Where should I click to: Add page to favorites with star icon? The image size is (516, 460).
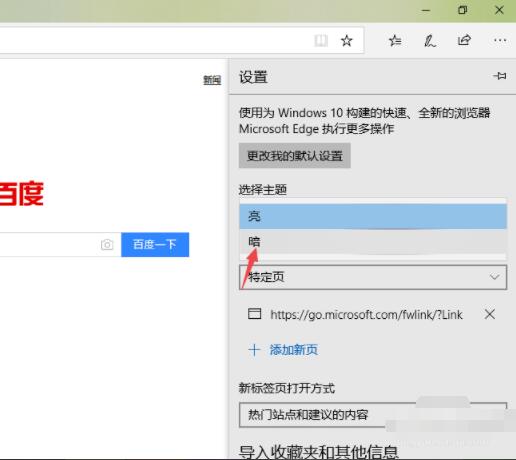[347, 41]
